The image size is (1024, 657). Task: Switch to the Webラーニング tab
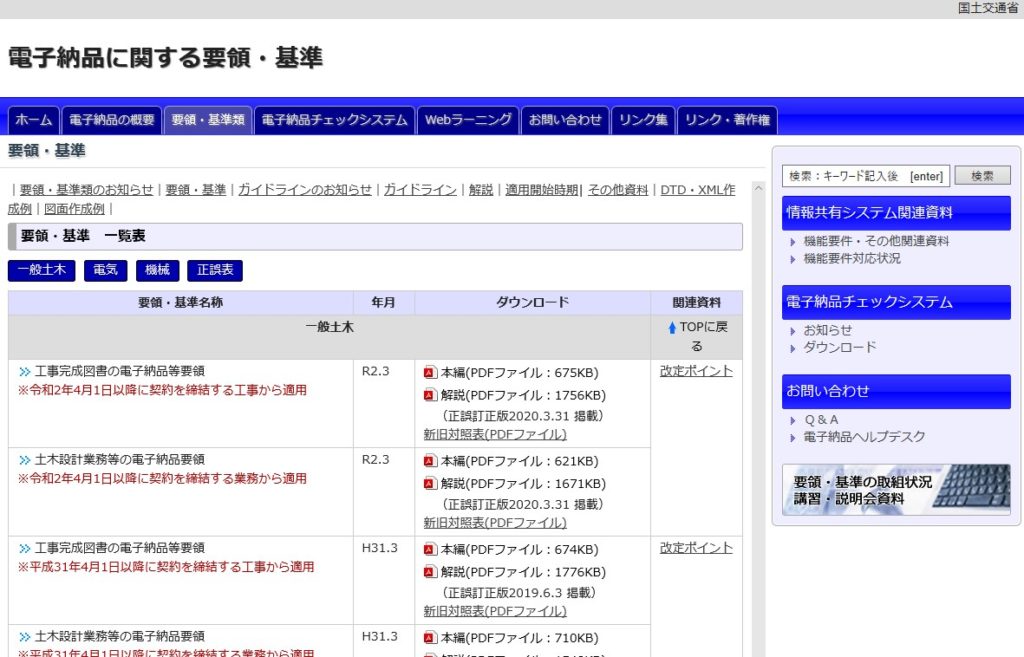point(468,120)
